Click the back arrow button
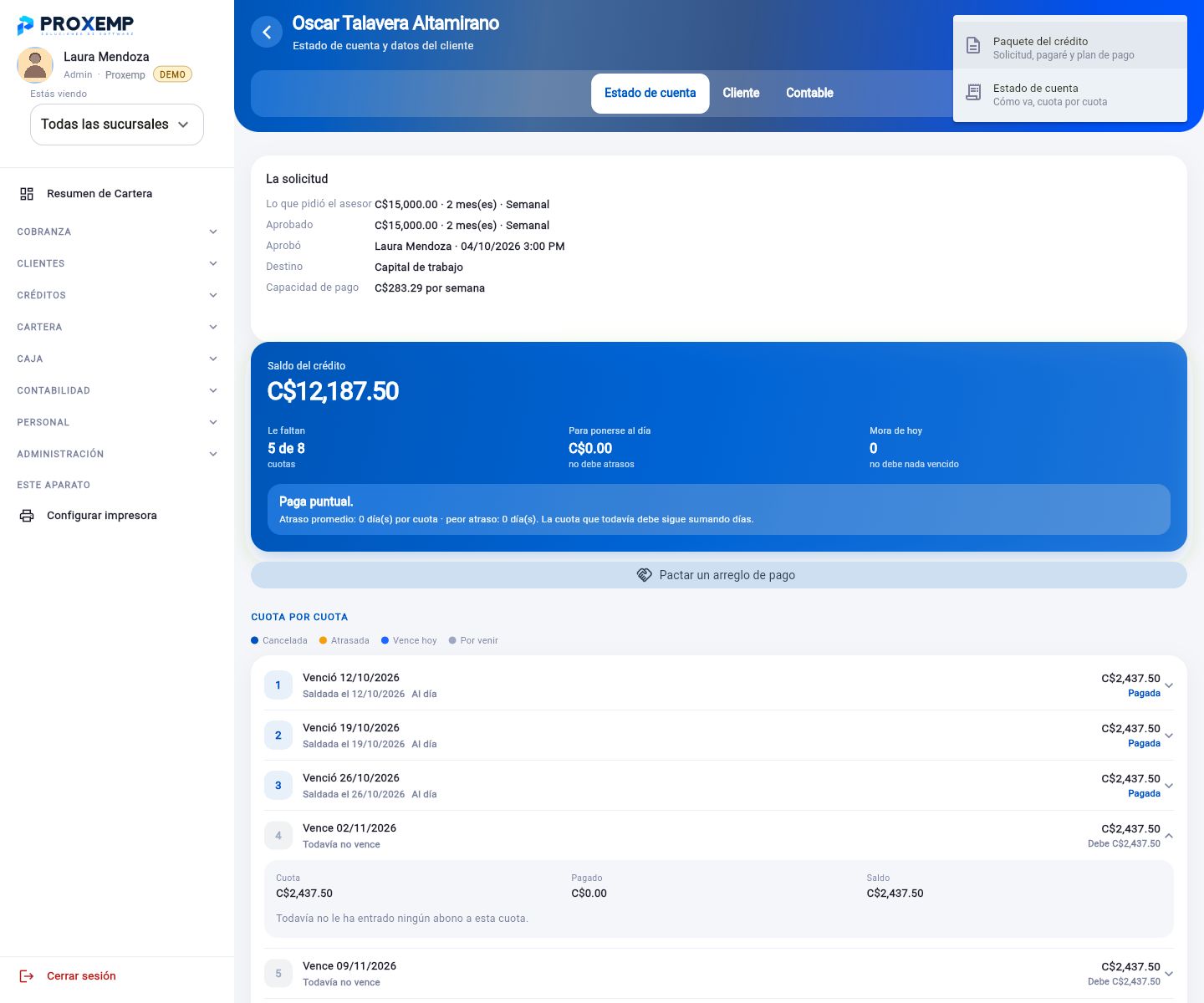This screenshot has height=1003, width=1204. pos(267,33)
